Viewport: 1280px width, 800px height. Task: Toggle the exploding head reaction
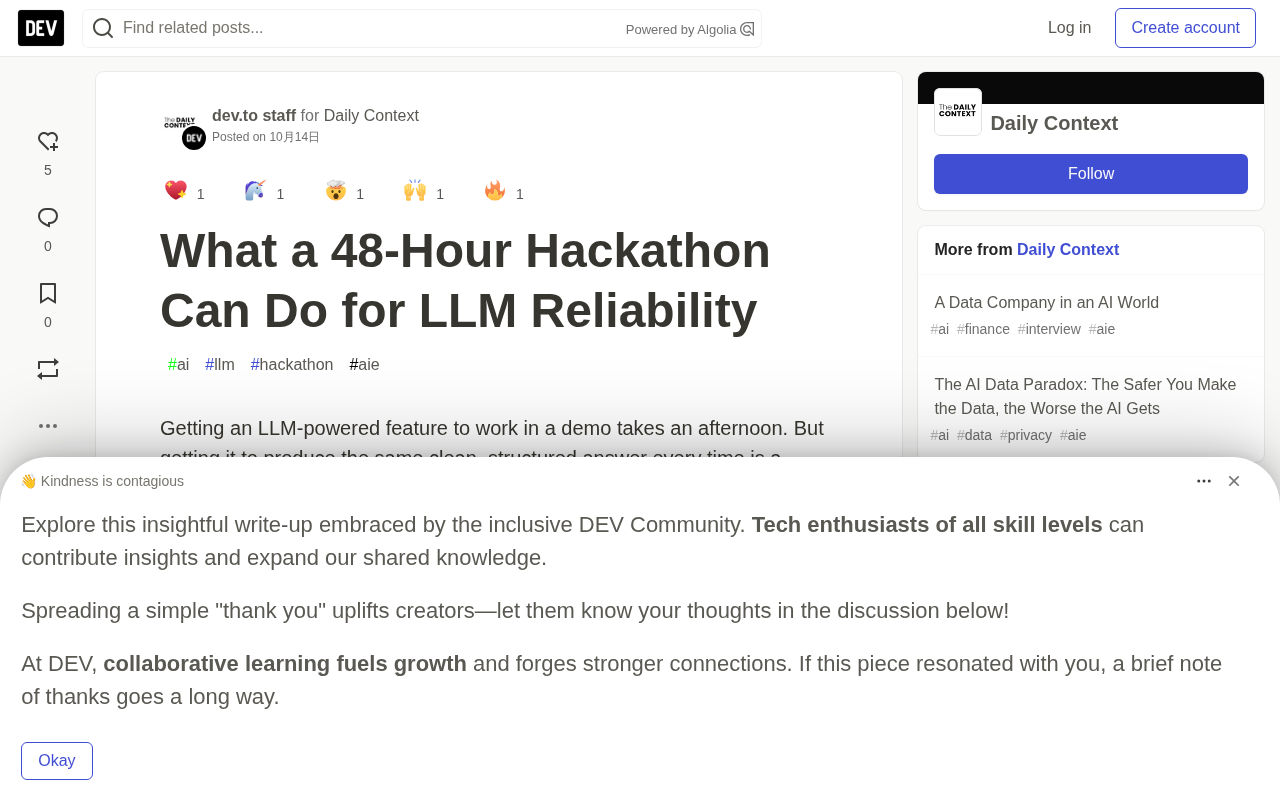344,192
